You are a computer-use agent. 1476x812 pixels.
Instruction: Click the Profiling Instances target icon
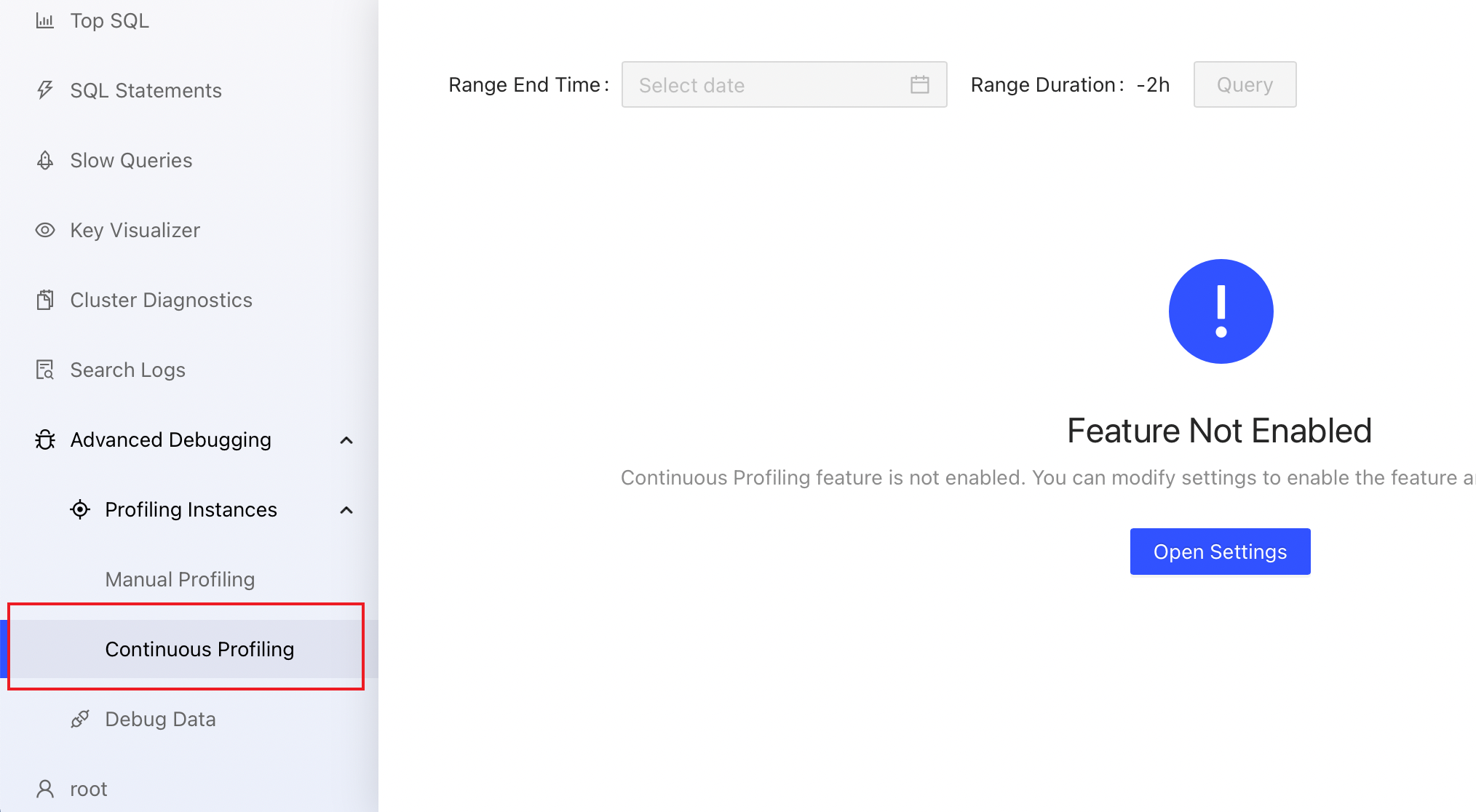(80, 509)
